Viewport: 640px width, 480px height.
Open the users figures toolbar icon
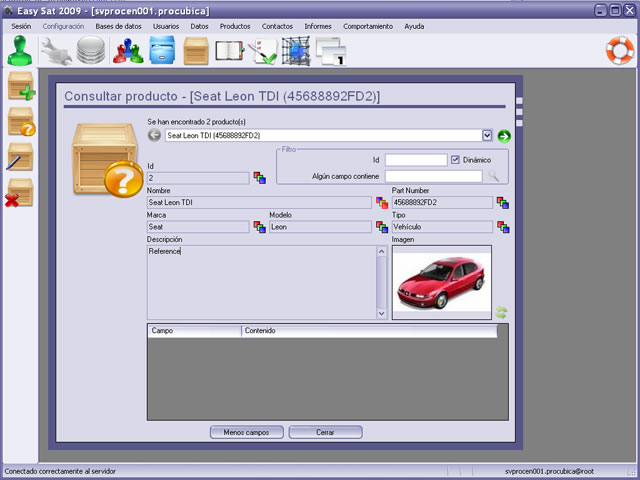point(128,51)
